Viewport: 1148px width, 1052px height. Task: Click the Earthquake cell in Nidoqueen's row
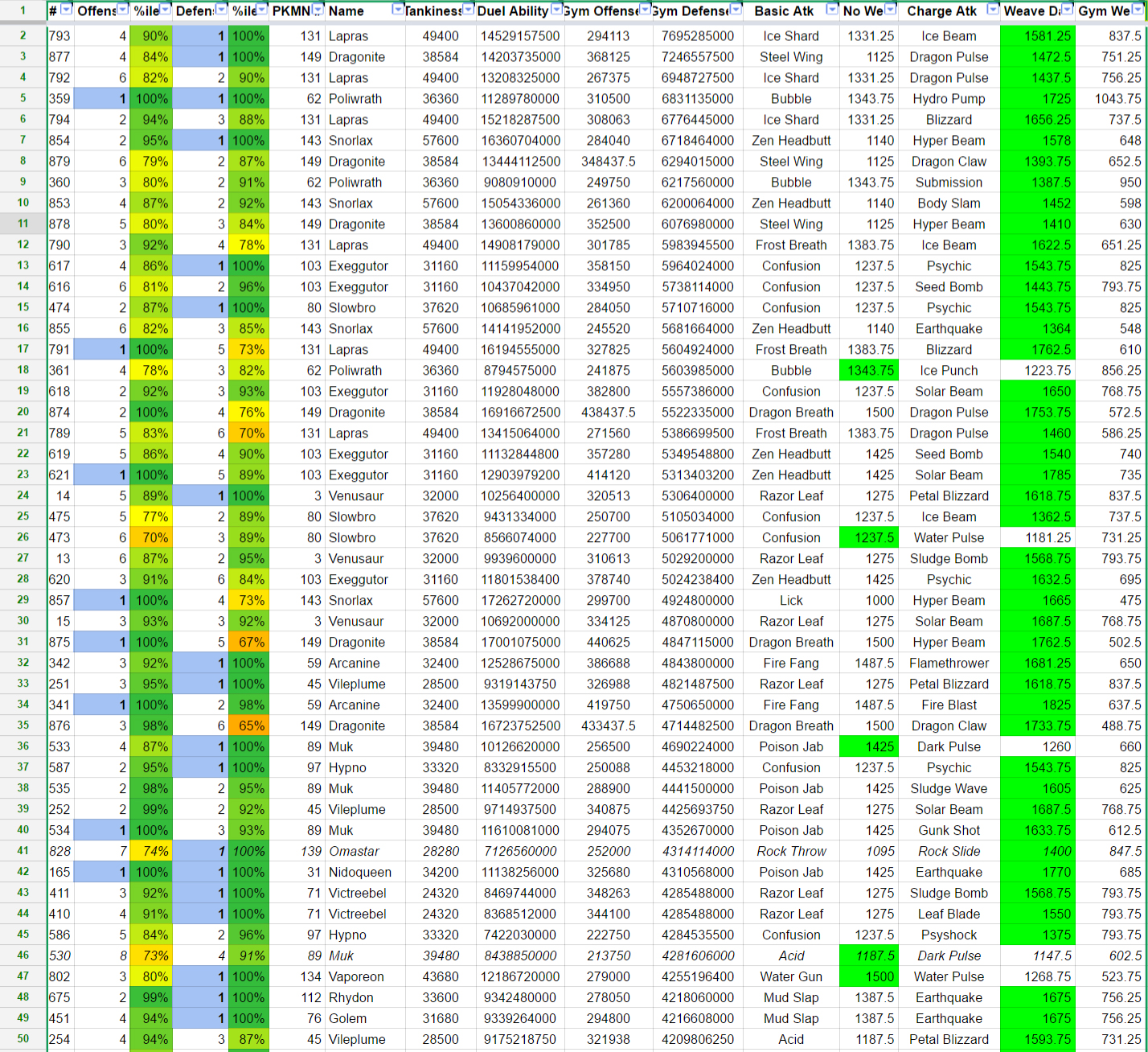click(x=949, y=873)
